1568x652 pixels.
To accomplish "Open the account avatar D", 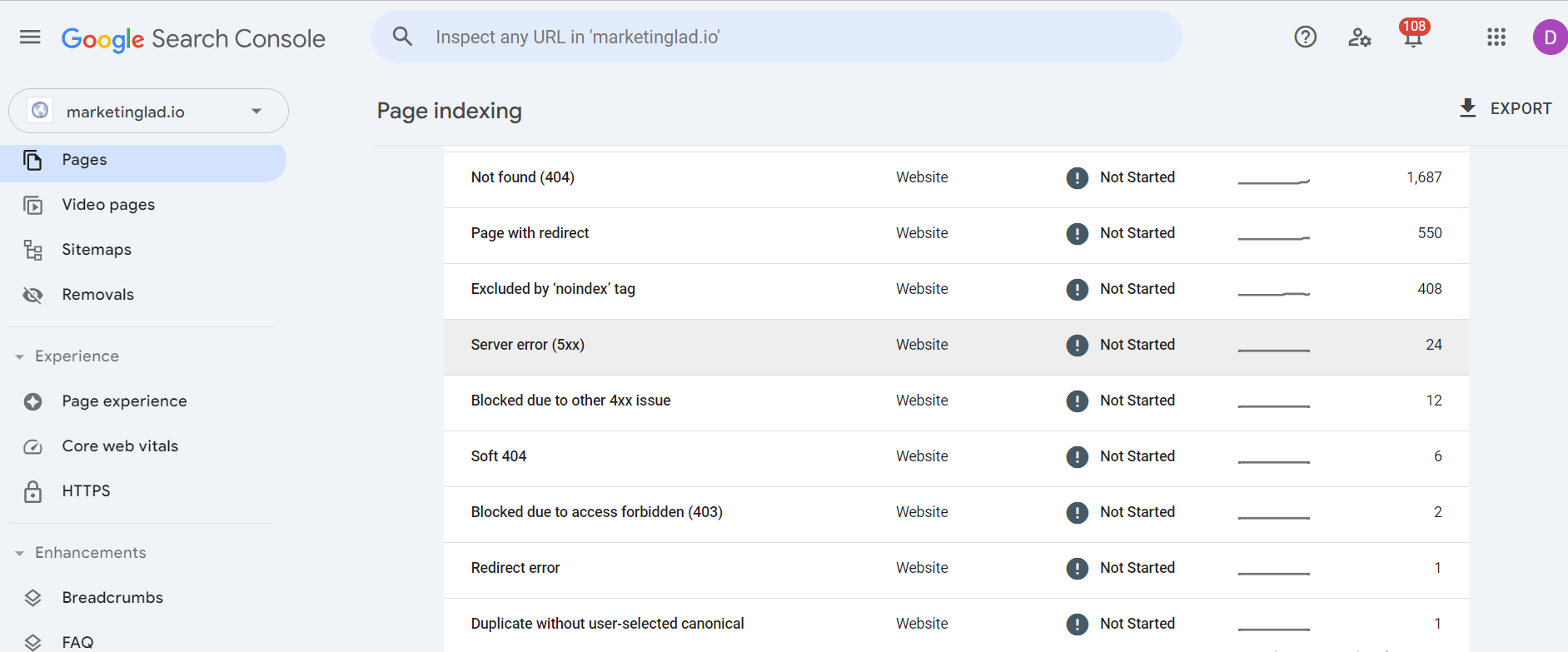I will click(x=1550, y=37).
